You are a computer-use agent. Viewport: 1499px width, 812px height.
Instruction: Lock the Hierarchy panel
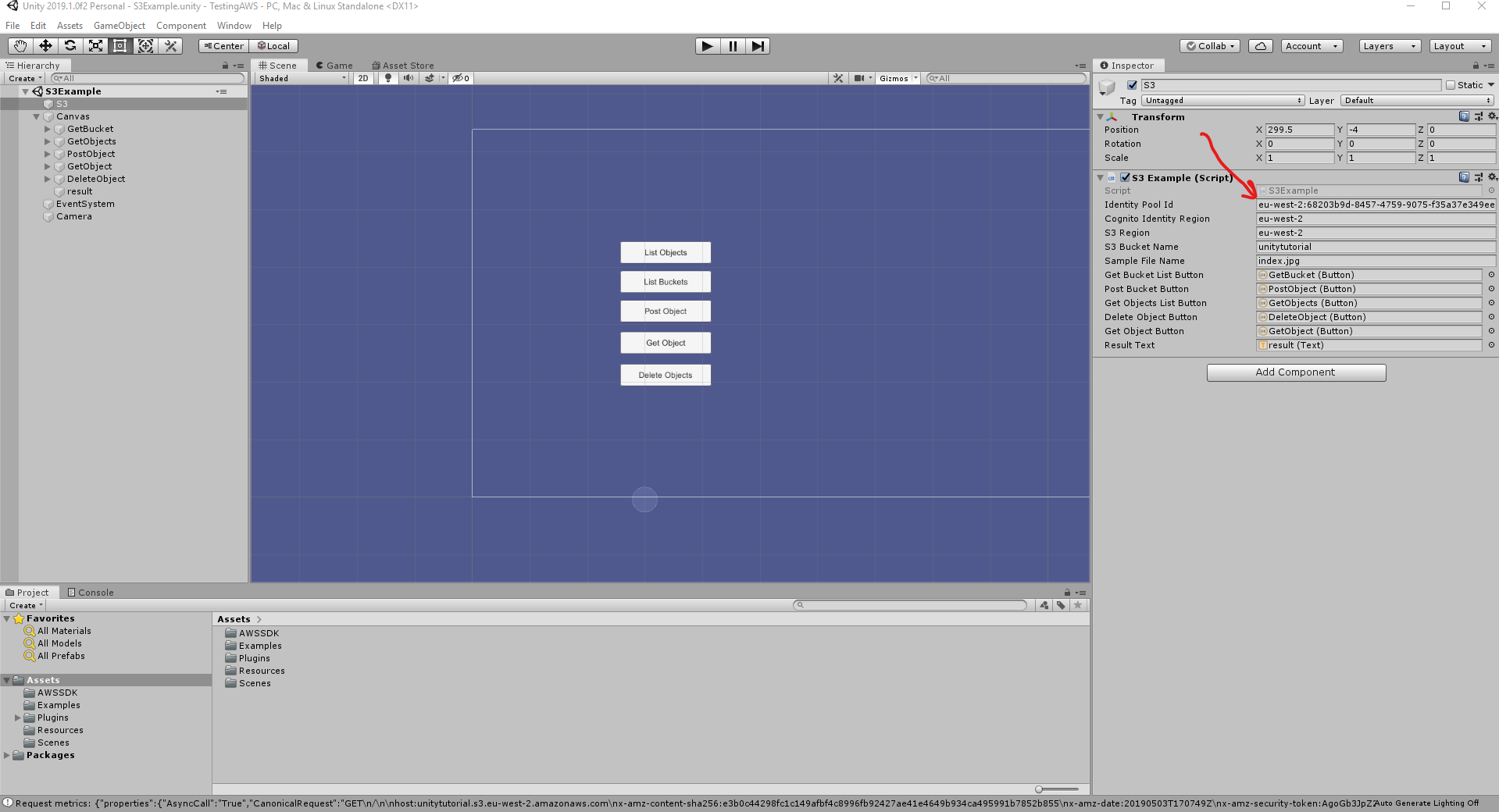(x=226, y=66)
